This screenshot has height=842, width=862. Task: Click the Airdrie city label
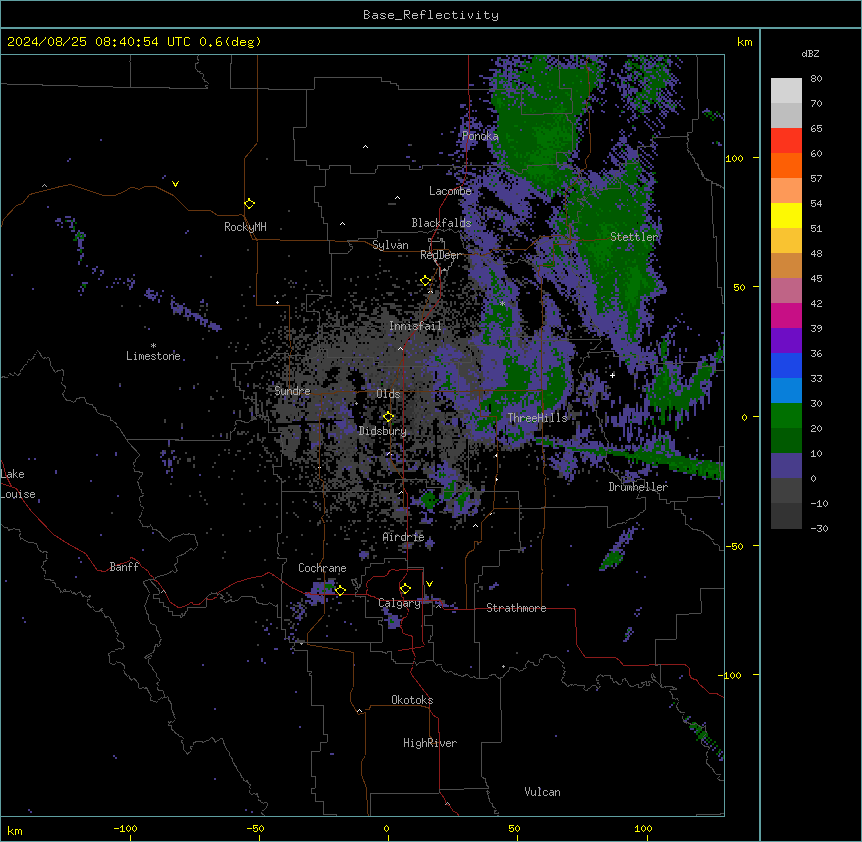click(x=403, y=537)
